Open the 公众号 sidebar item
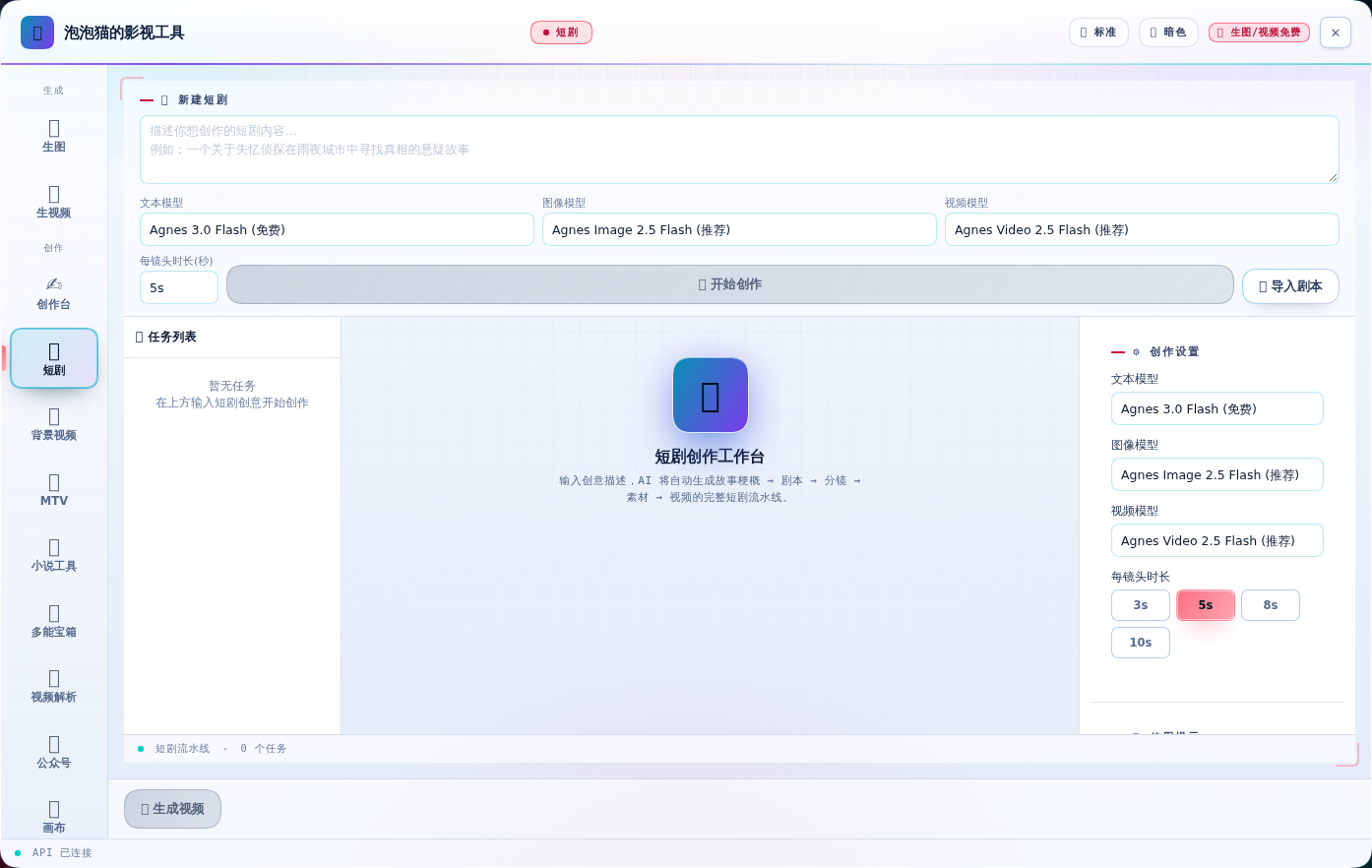This screenshot has width=1372, height=868. pyautogui.click(x=54, y=752)
